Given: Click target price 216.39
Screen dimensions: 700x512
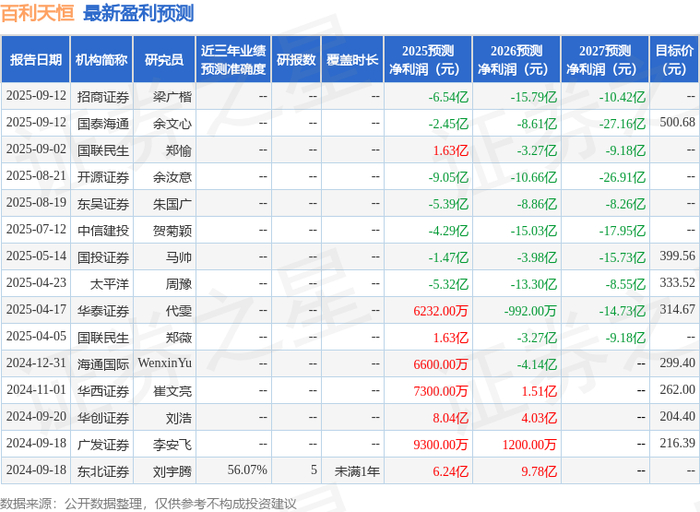Looking at the screenshot, I should click(677, 443).
